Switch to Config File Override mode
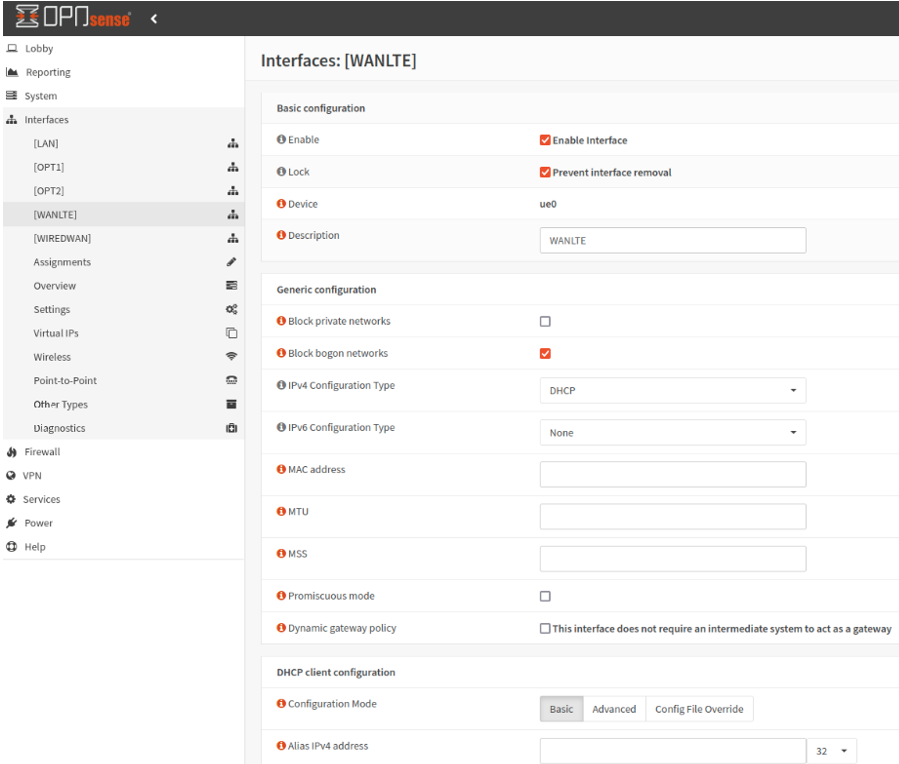Screen dimensions: 899x764 [699, 709]
